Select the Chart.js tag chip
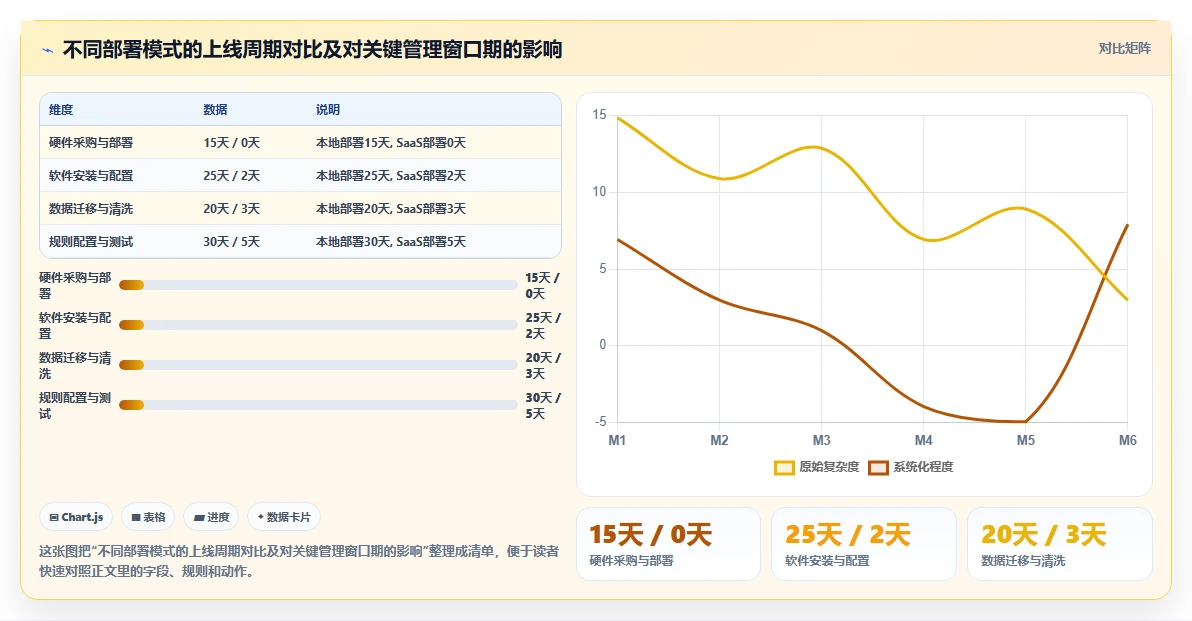Viewport: 1192px width, 621px height. tap(76, 517)
